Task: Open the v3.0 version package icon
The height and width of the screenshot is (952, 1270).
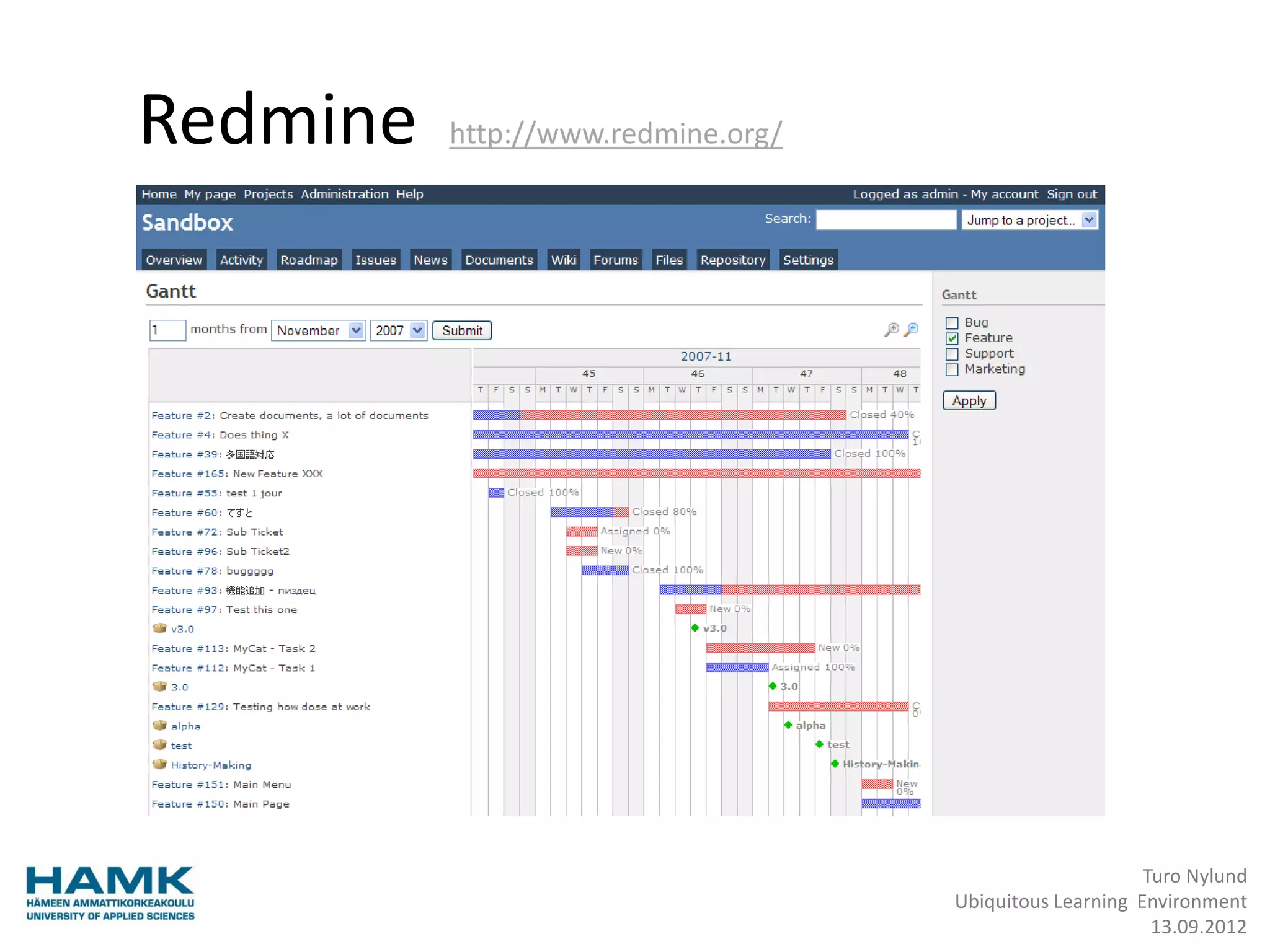Action: [x=159, y=628]
